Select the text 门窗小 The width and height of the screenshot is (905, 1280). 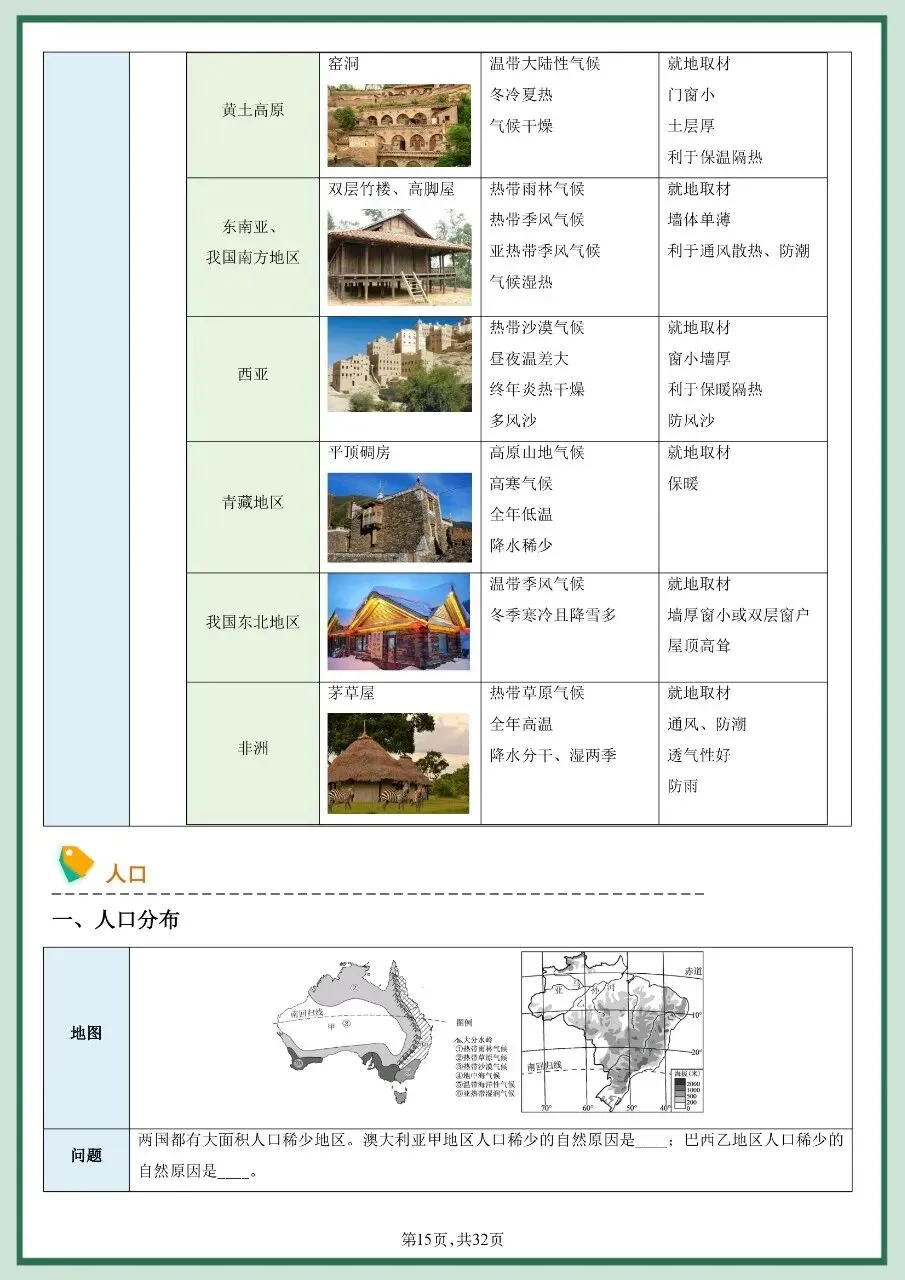coord(691,95)
